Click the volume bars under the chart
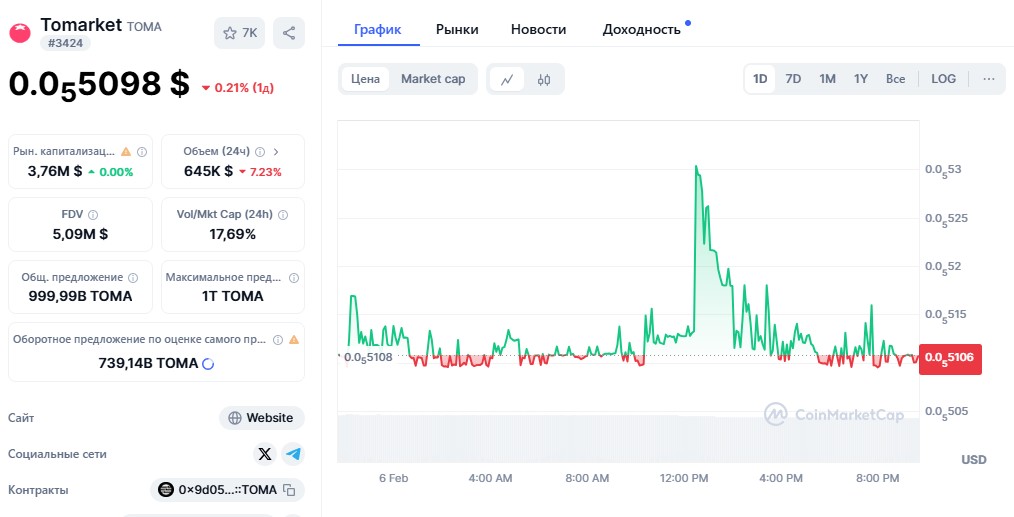The width and height of the screenshot is (1014, 517). click(628, 439)
